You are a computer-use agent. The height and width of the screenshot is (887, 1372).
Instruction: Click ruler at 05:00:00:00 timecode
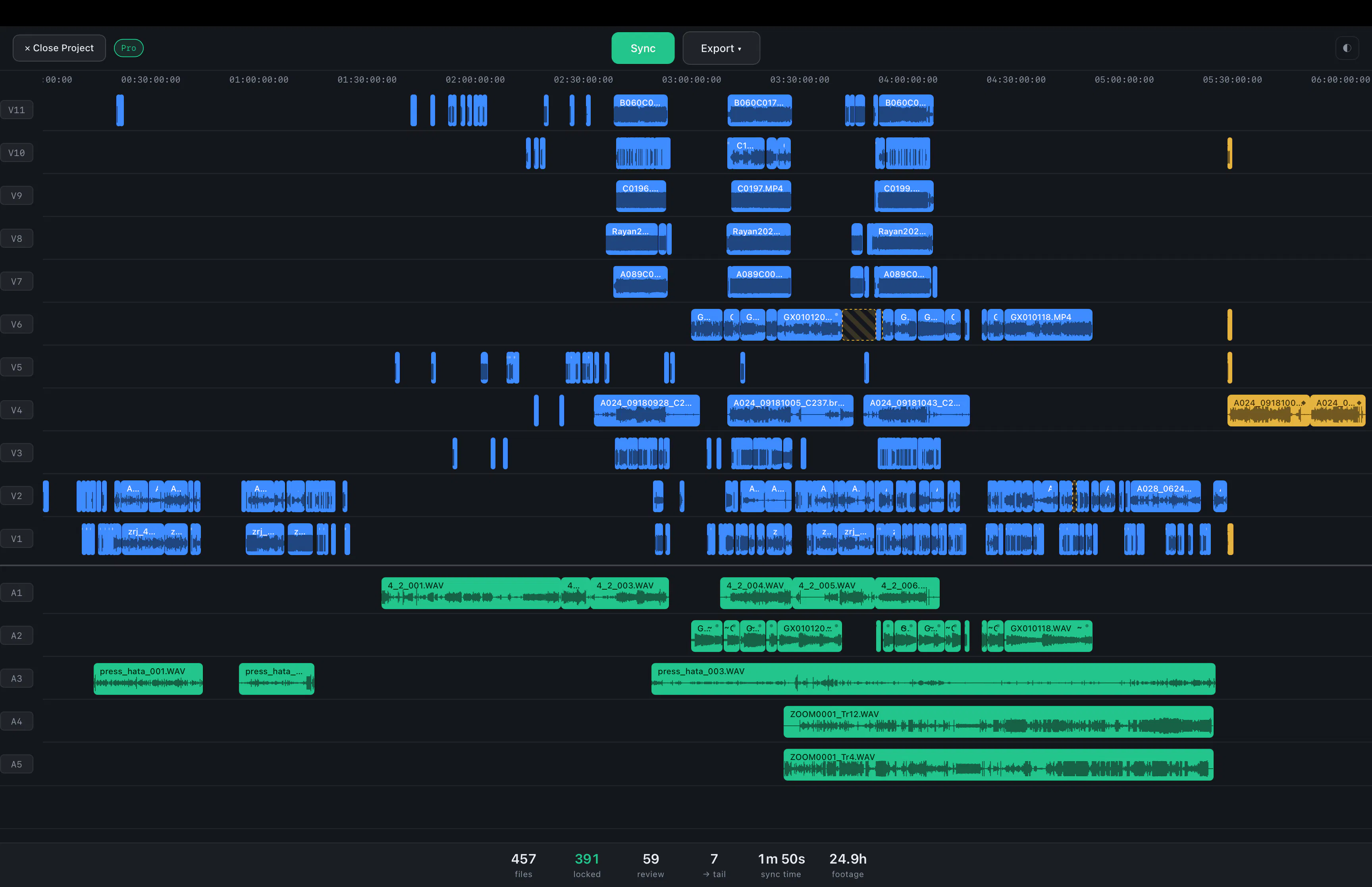click(1124, 79)
